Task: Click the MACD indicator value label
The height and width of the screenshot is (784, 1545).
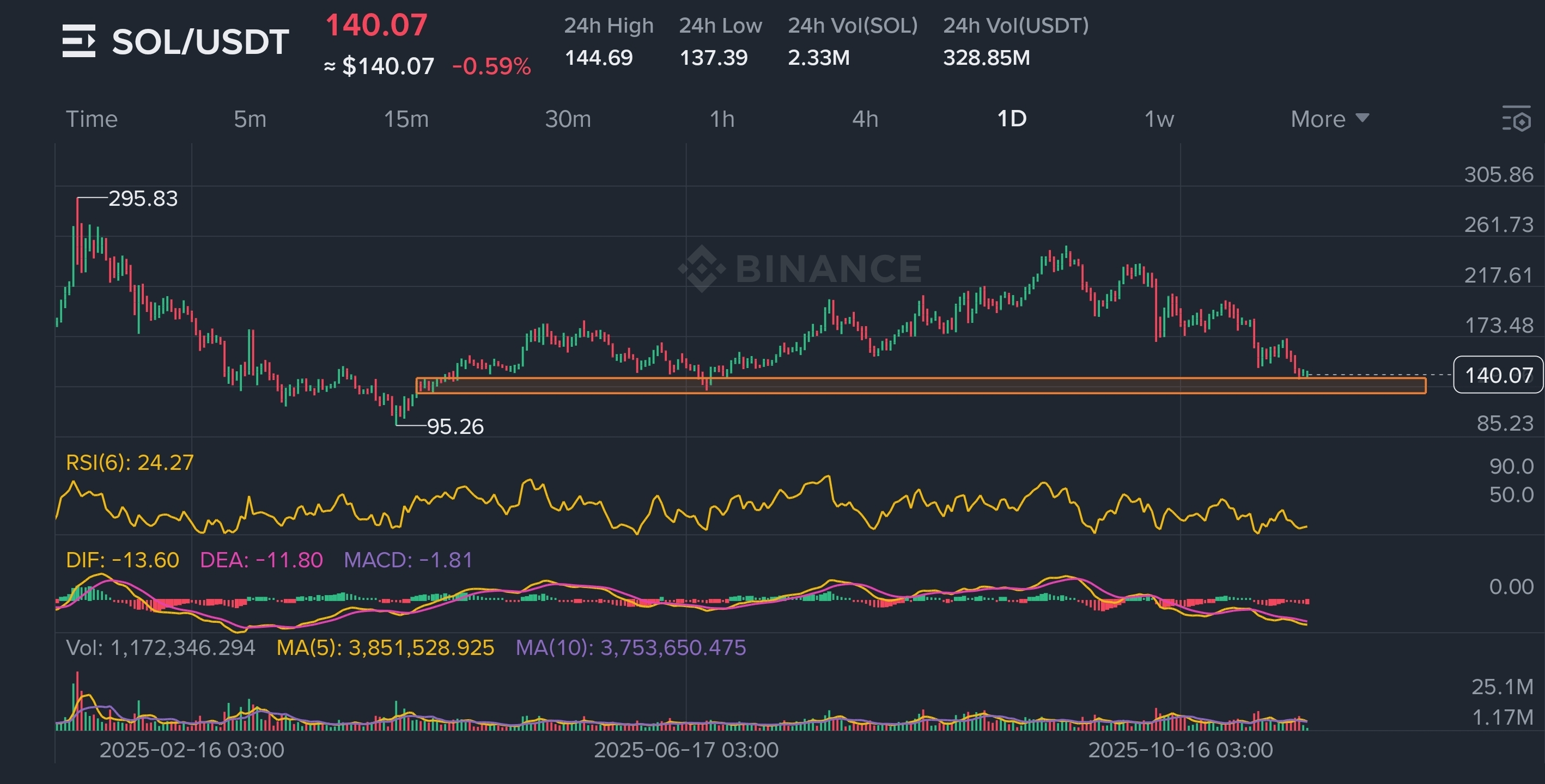Action: (x=408, y=560)
